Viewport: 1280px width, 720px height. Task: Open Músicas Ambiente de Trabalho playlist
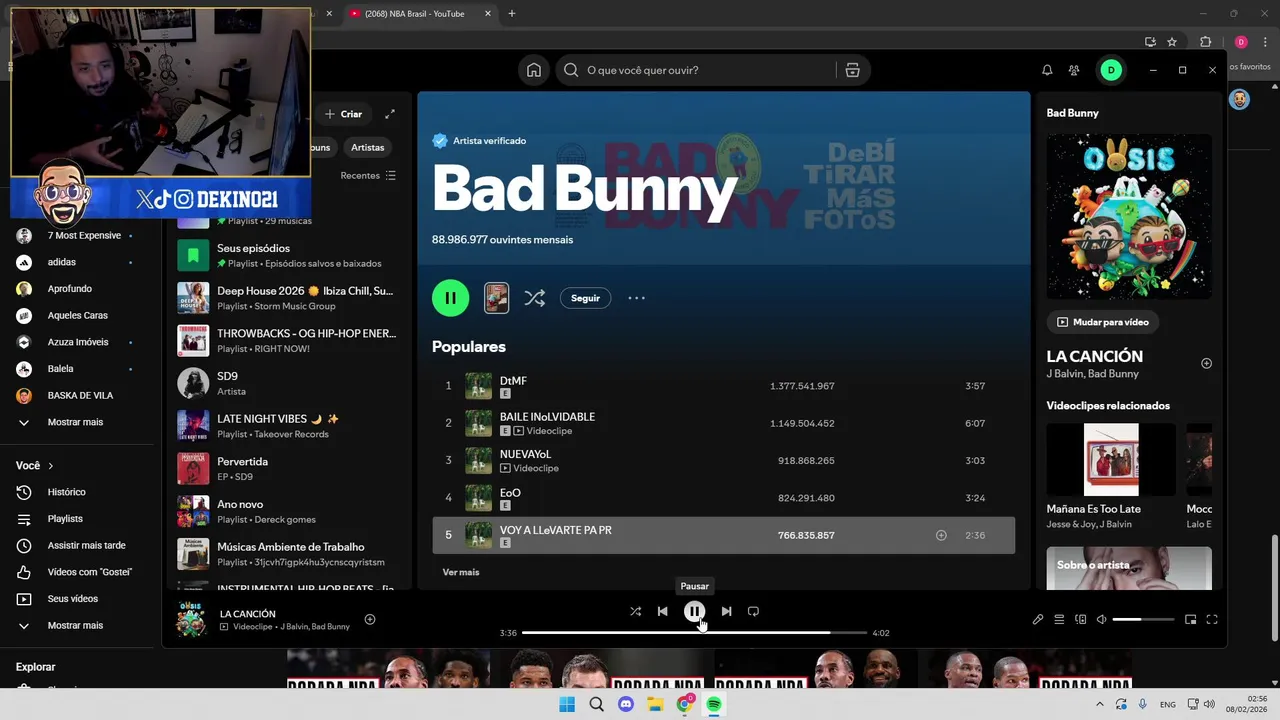tap(288, 554)
